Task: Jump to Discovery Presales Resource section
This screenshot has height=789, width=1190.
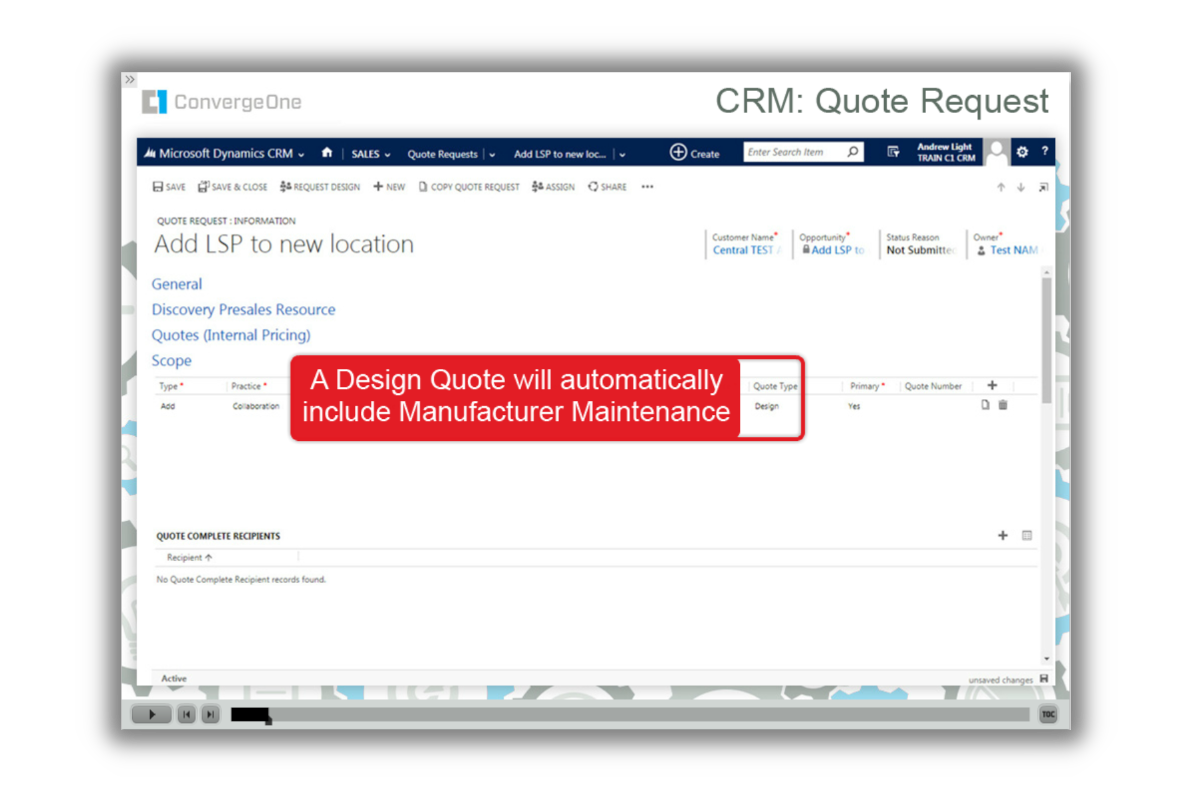Action: [x=244, y=310]
